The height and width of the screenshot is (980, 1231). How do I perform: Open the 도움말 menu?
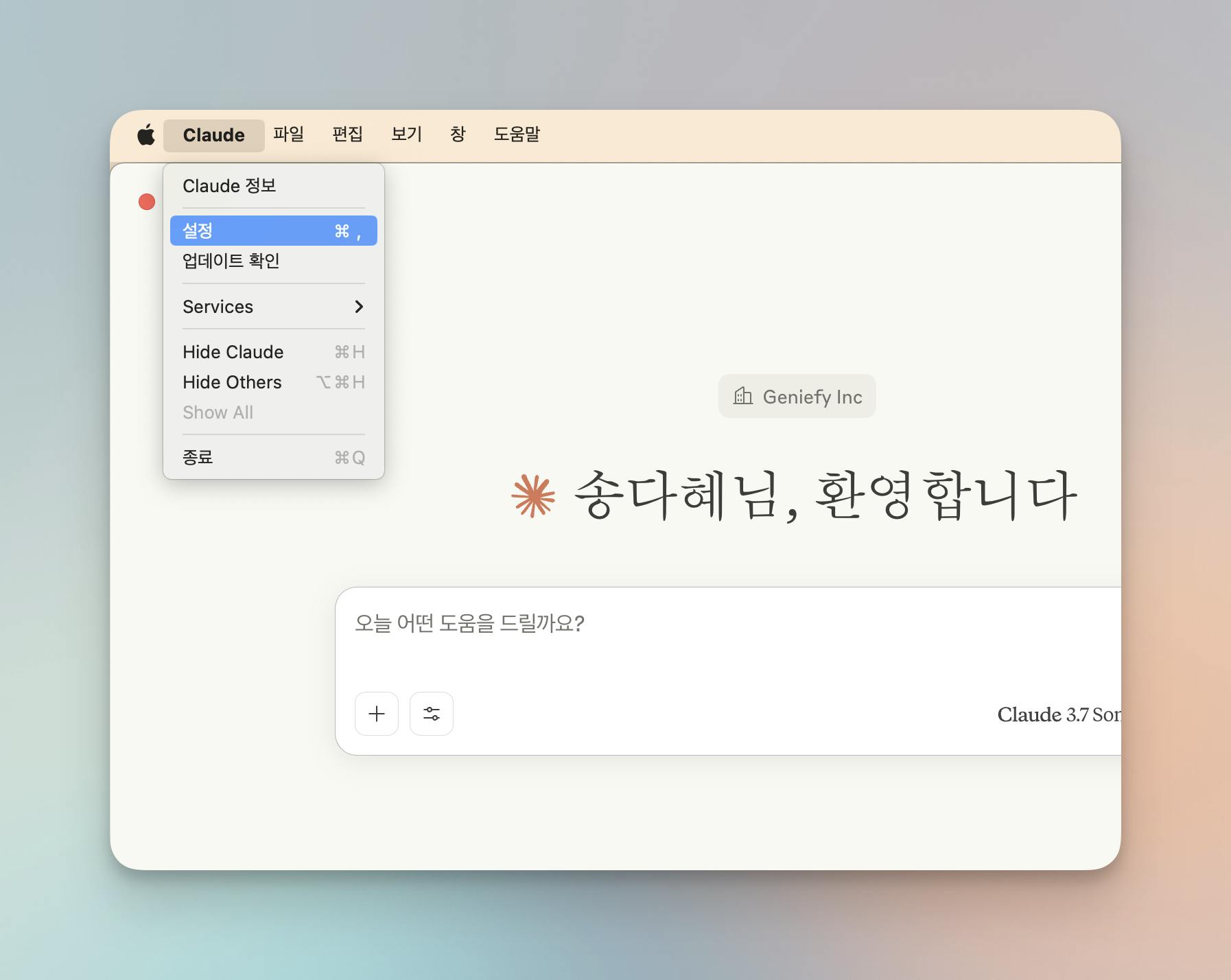click(x=517, y=134)
